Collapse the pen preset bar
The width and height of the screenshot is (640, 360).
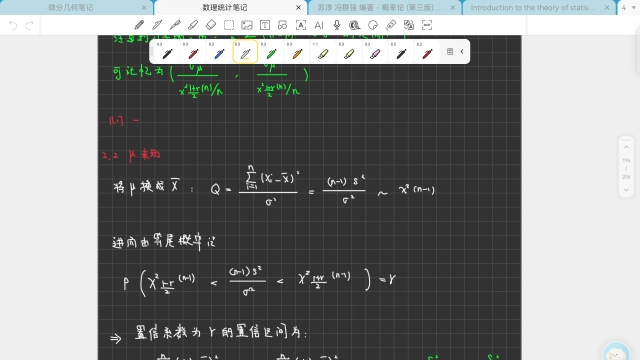click(x=462, y=51)
